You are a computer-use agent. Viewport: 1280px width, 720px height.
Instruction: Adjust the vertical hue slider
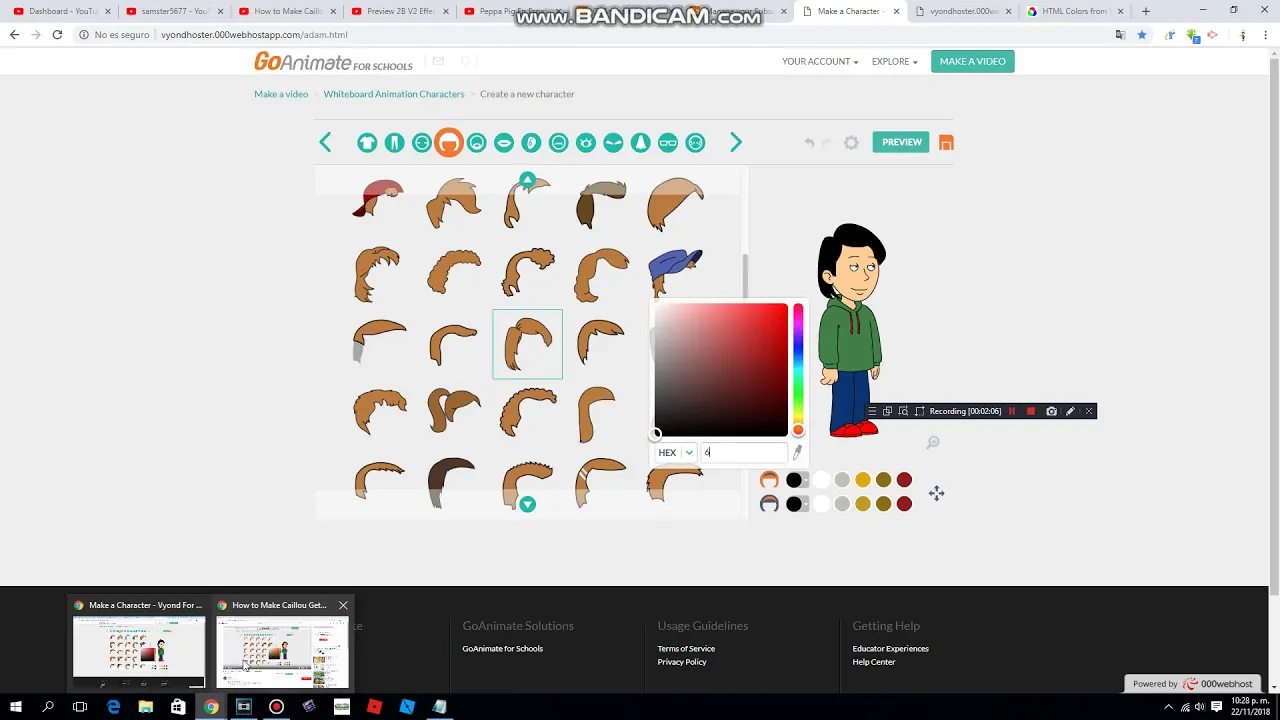798,370
